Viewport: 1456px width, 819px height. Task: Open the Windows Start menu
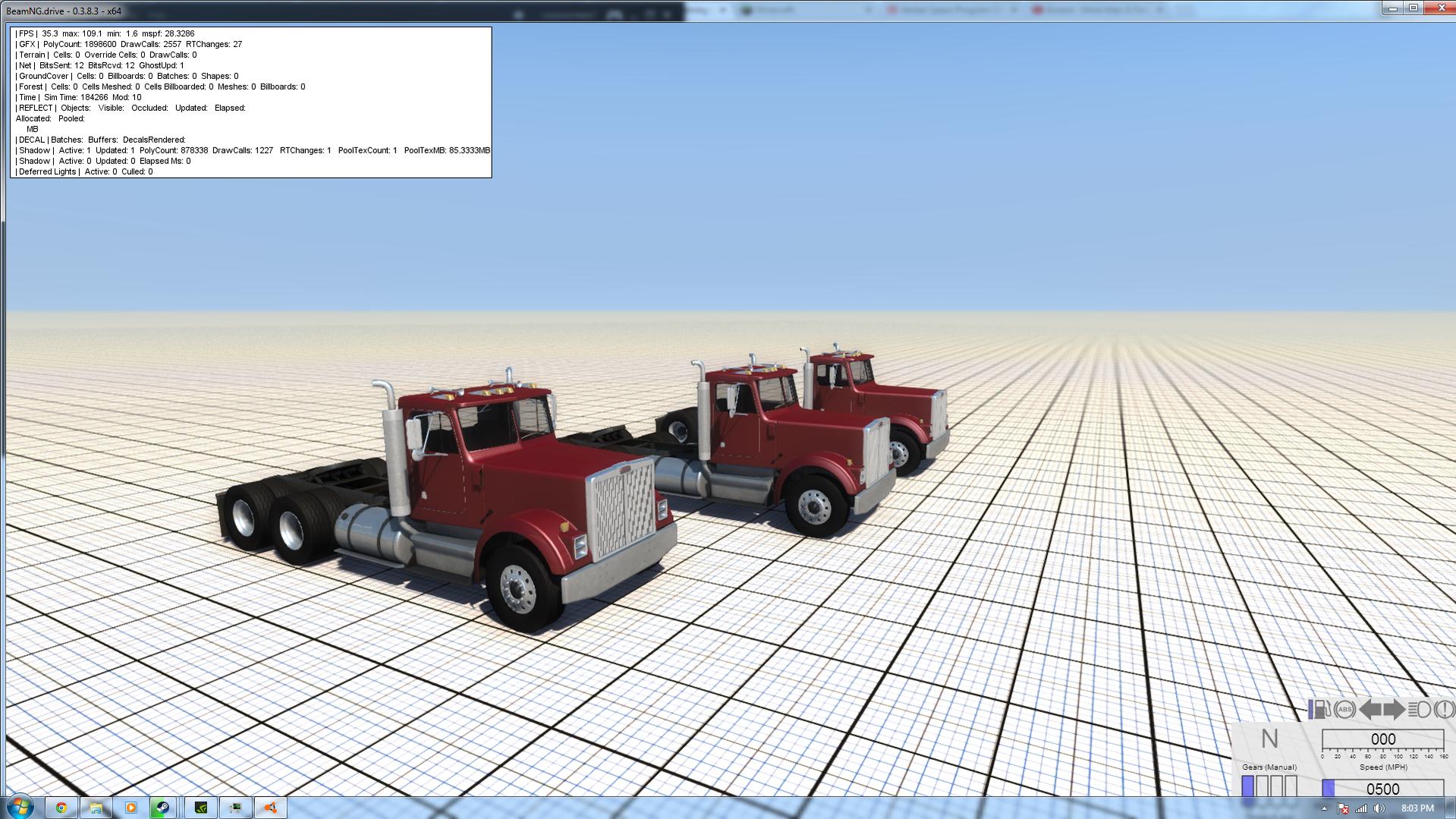pos(19,807)
